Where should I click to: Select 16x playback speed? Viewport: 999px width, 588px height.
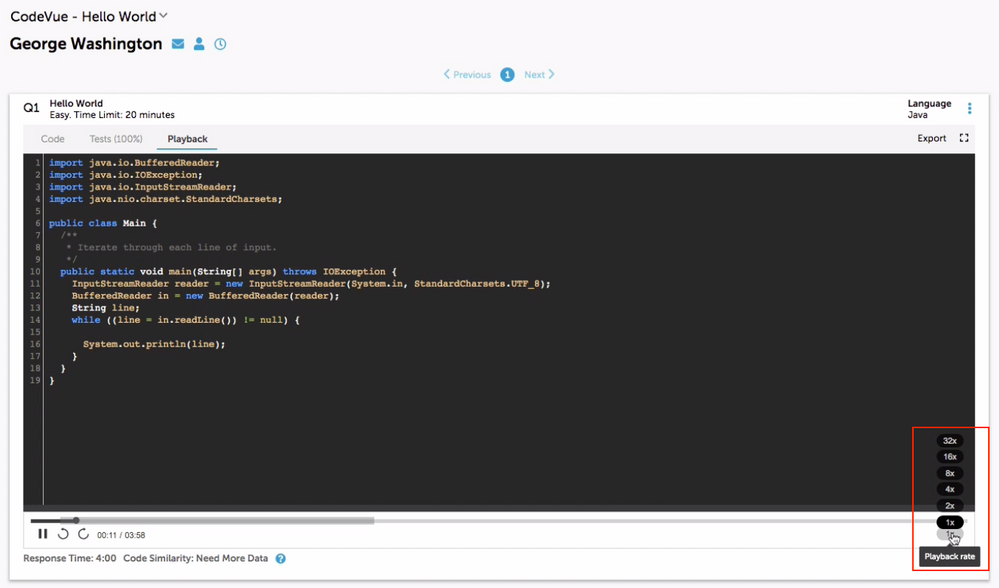[950, 457]
